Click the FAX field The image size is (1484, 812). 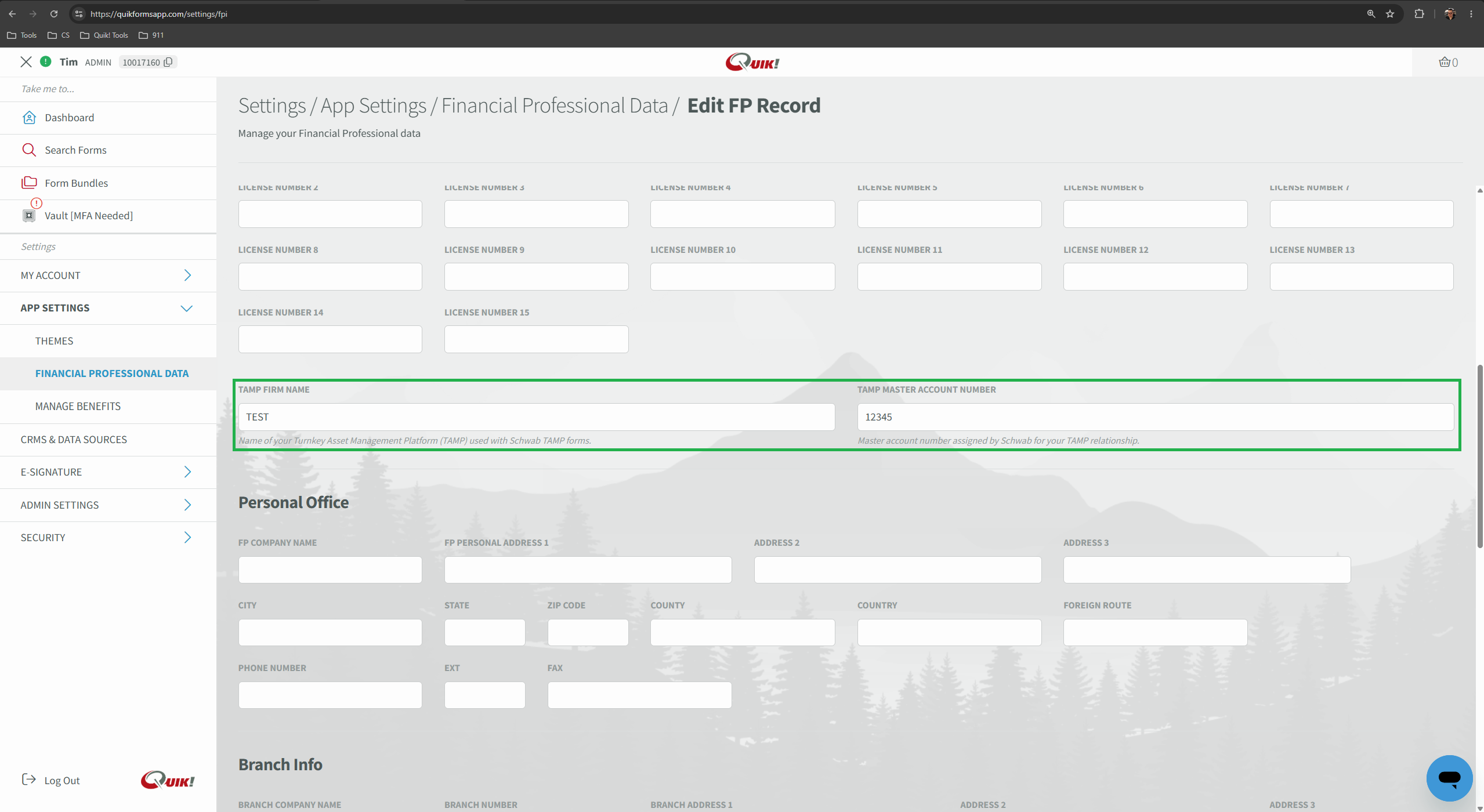click(x=640, y=695)
